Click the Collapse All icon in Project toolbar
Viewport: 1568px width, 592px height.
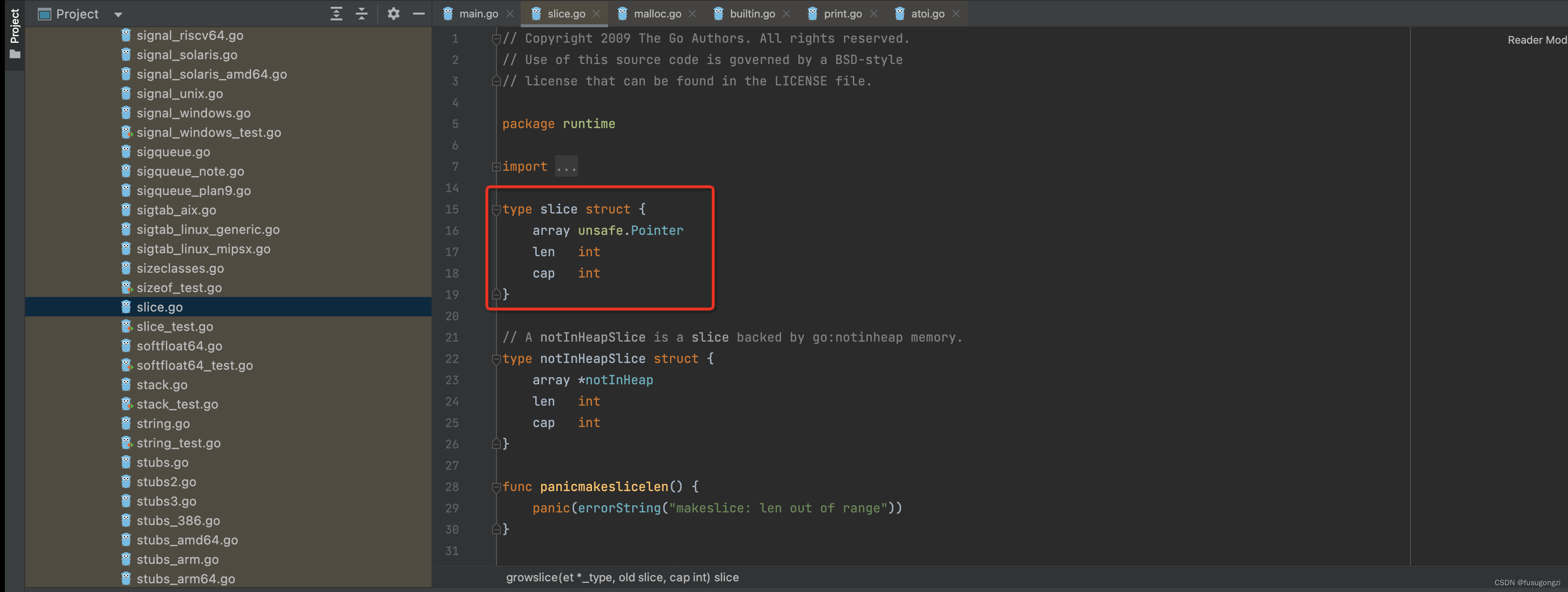point(362,14)
